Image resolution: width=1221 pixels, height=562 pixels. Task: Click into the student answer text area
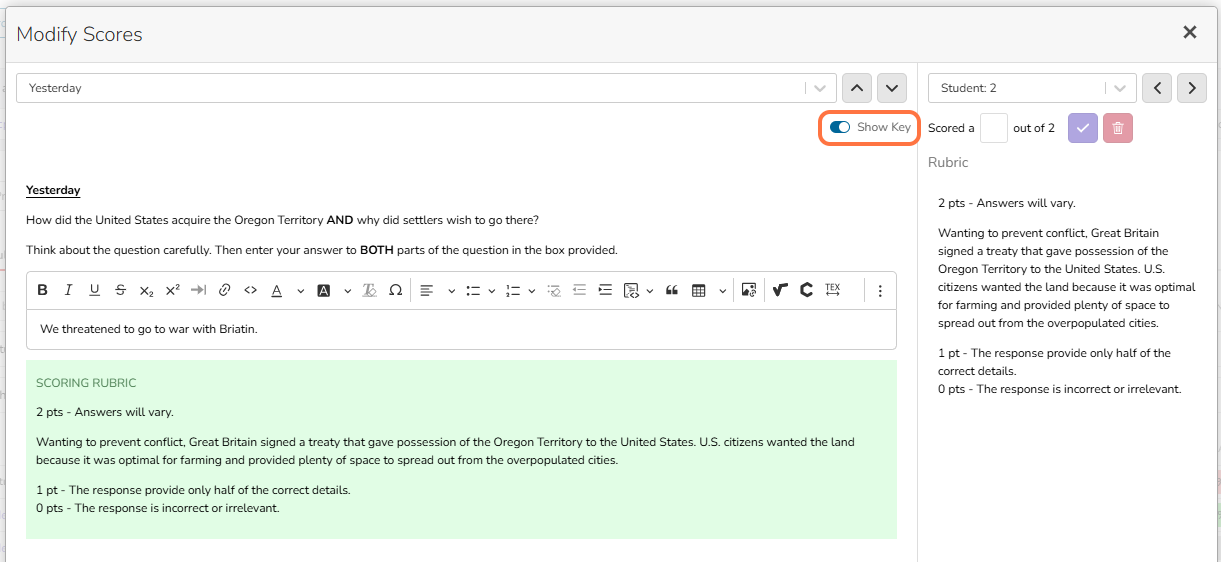tap(461, 329)
